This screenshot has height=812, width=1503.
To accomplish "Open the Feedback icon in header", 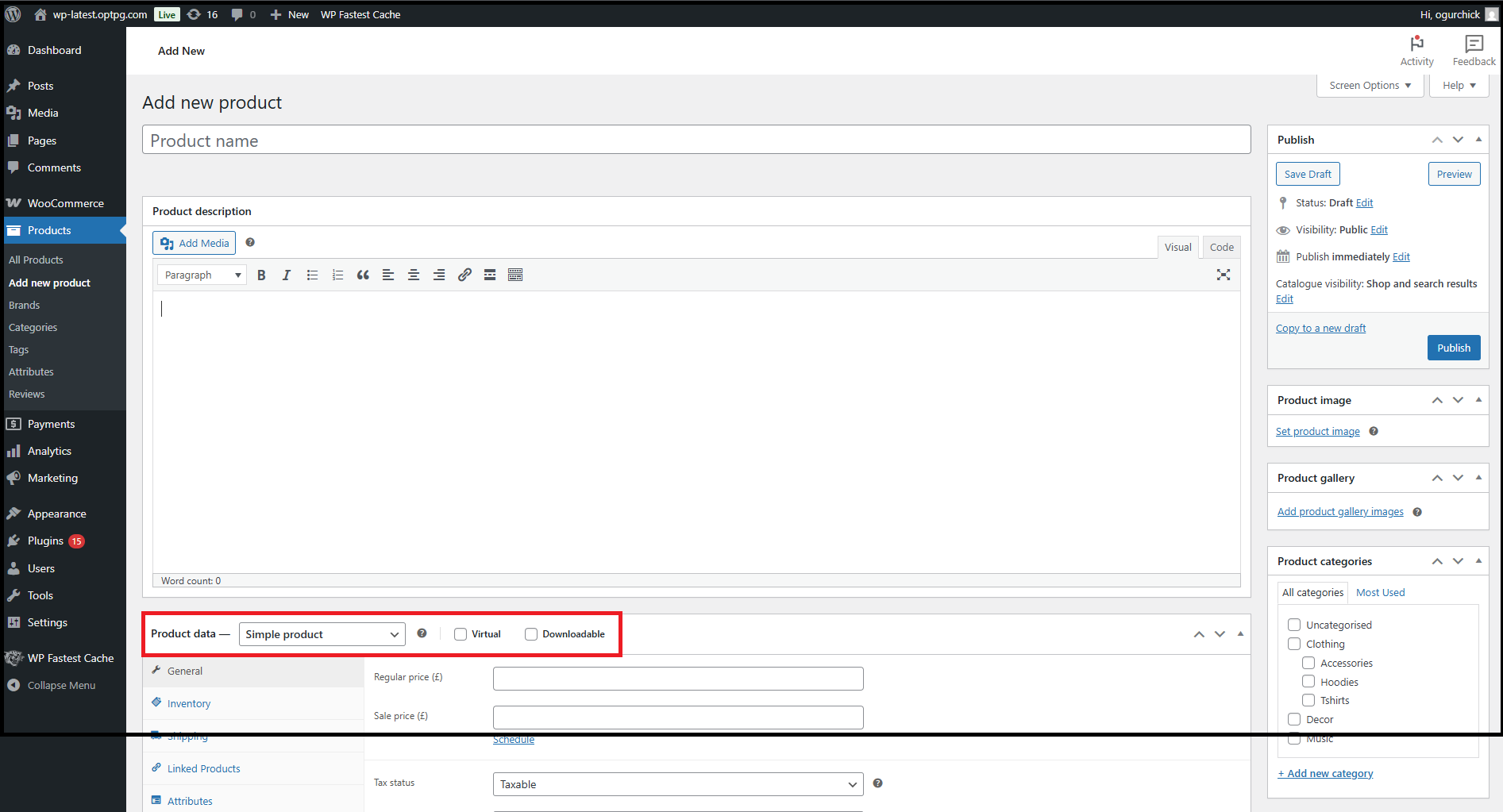I will (x=1474, y=51).
